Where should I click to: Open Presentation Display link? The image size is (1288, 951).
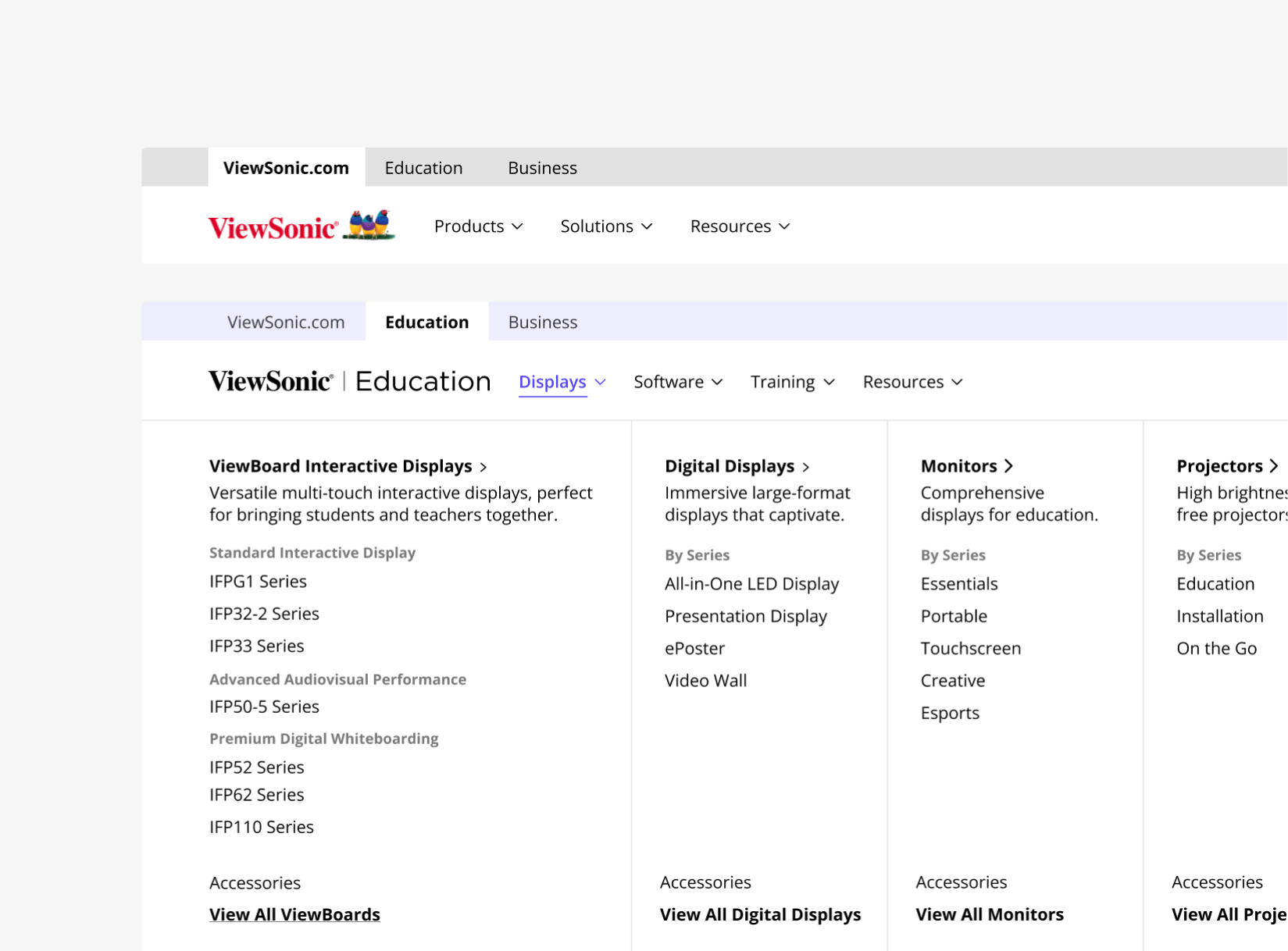(x=746, y=616)
